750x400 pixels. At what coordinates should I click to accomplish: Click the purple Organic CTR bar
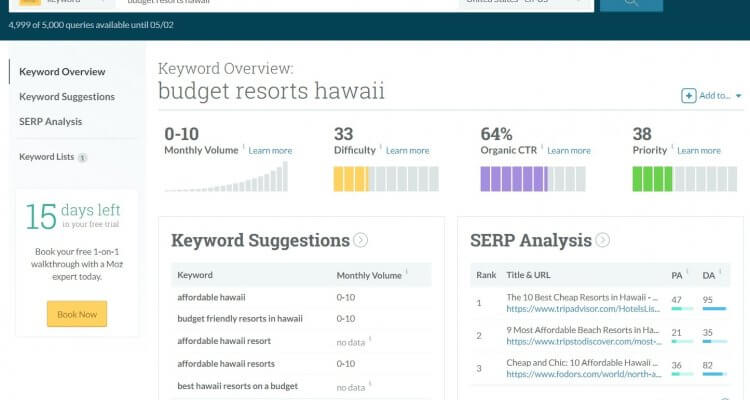tap(533, 179)
